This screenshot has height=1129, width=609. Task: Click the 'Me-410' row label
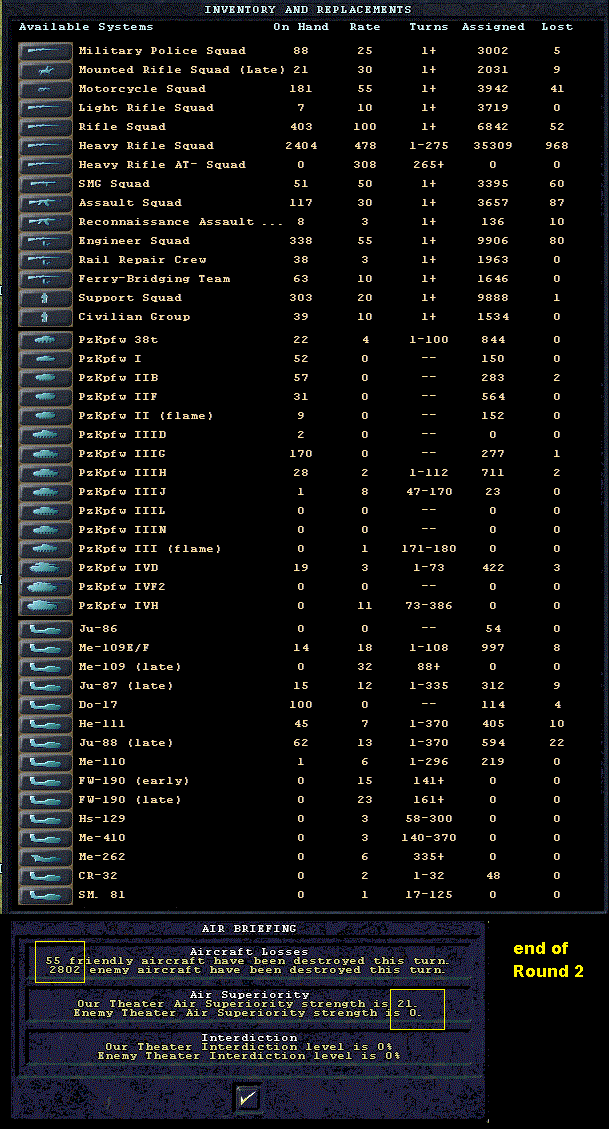point(102,838)
